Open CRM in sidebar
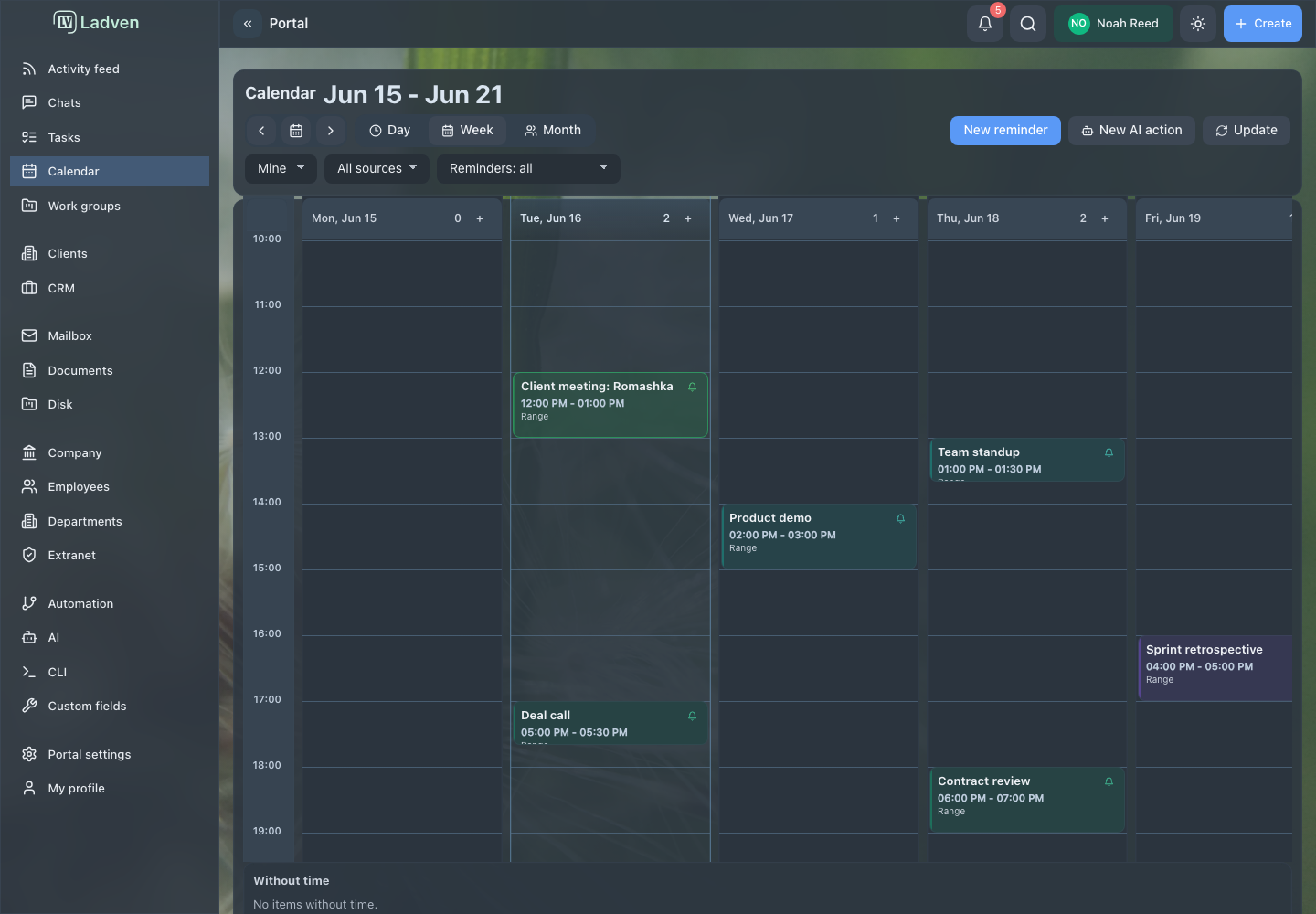The height and width of the screenshot is (914, 1316). tap(110, 288)
